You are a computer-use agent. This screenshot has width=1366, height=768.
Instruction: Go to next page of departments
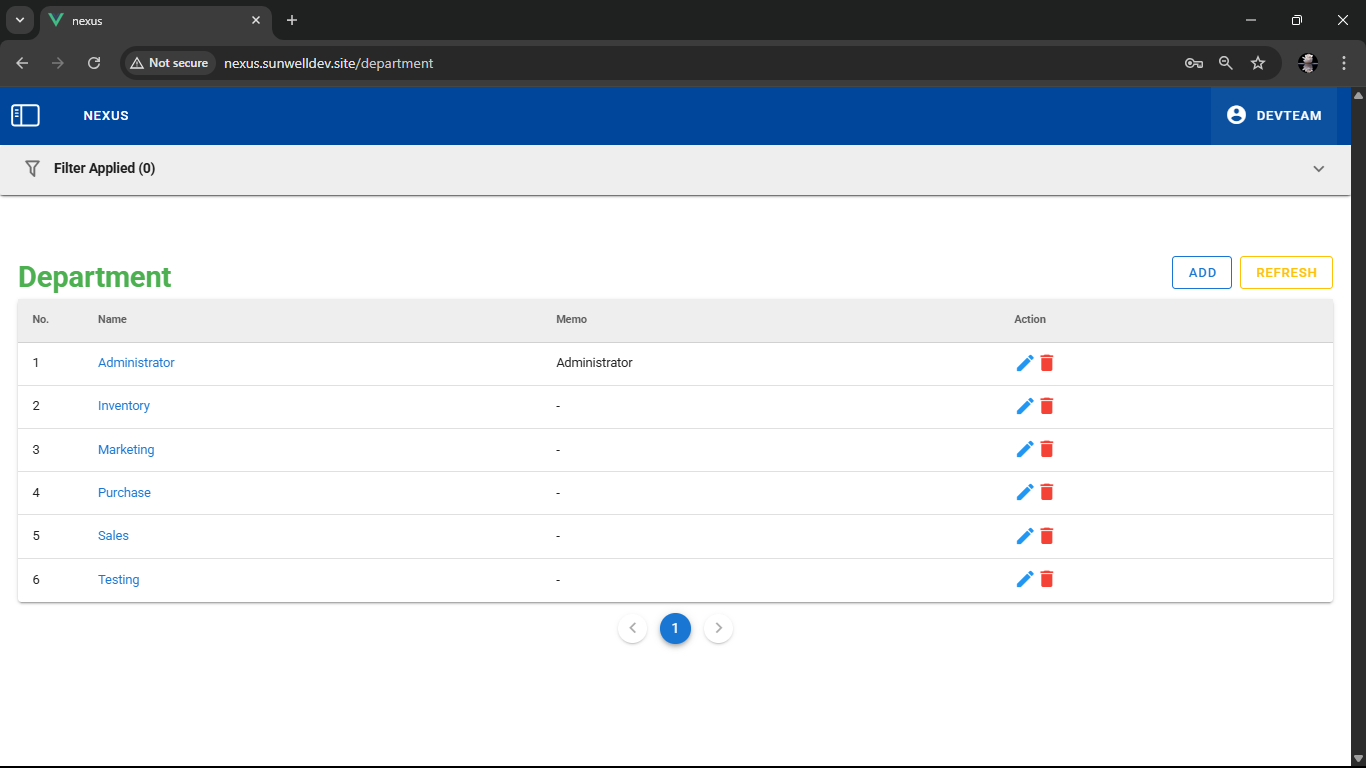(x=718, y=628)
